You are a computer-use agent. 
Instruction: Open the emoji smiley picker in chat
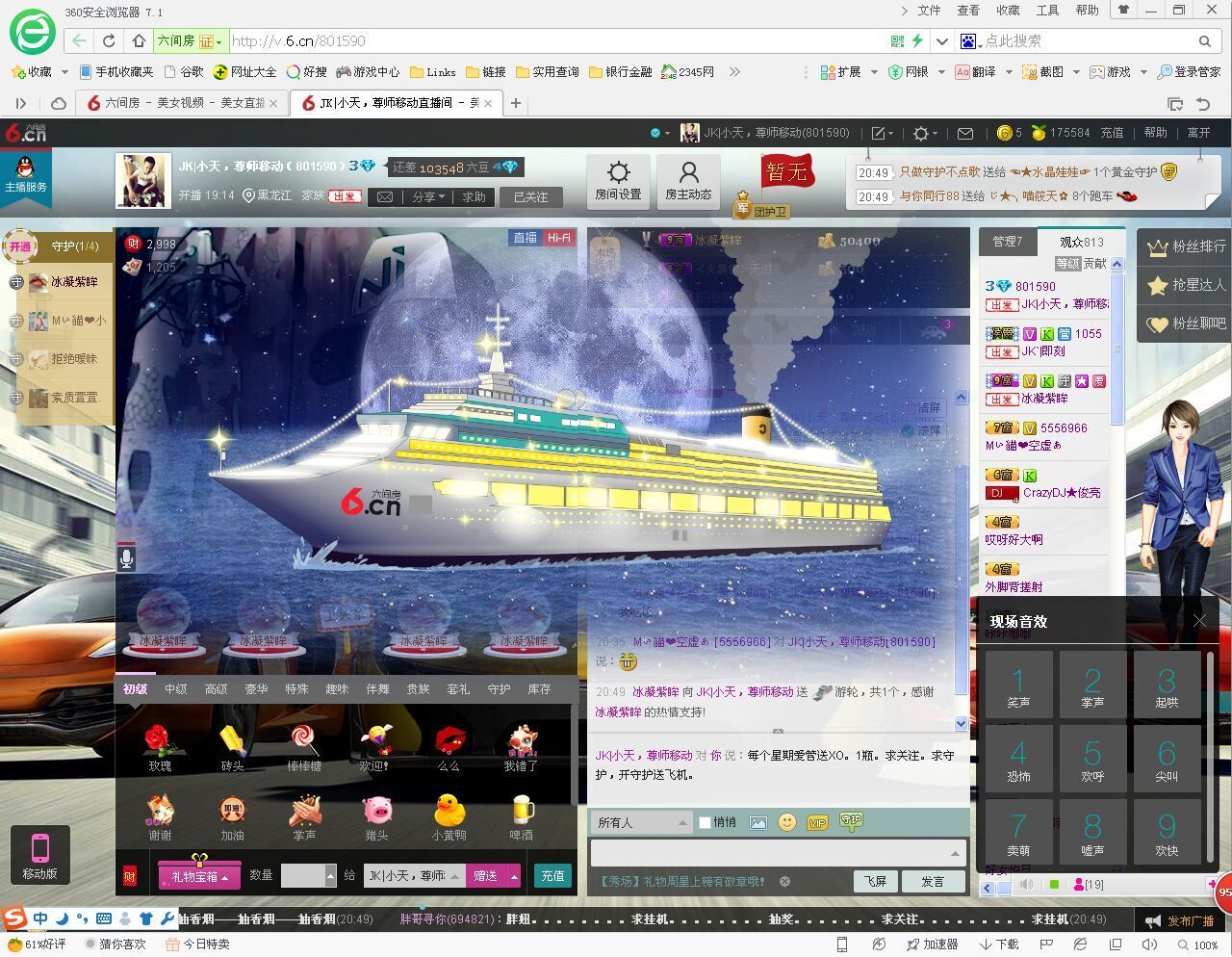[x=787, y=822]
